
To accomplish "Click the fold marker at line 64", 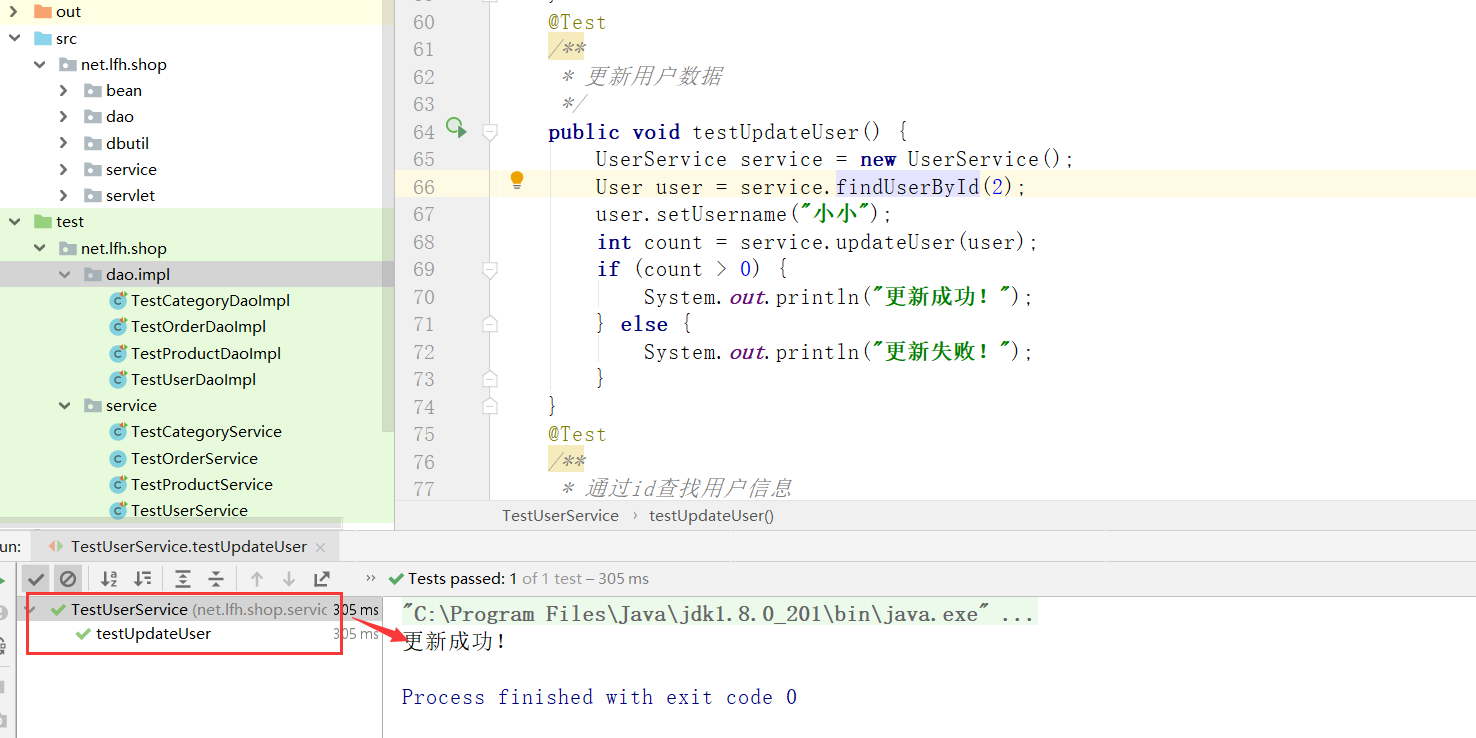I will point(490,131).
